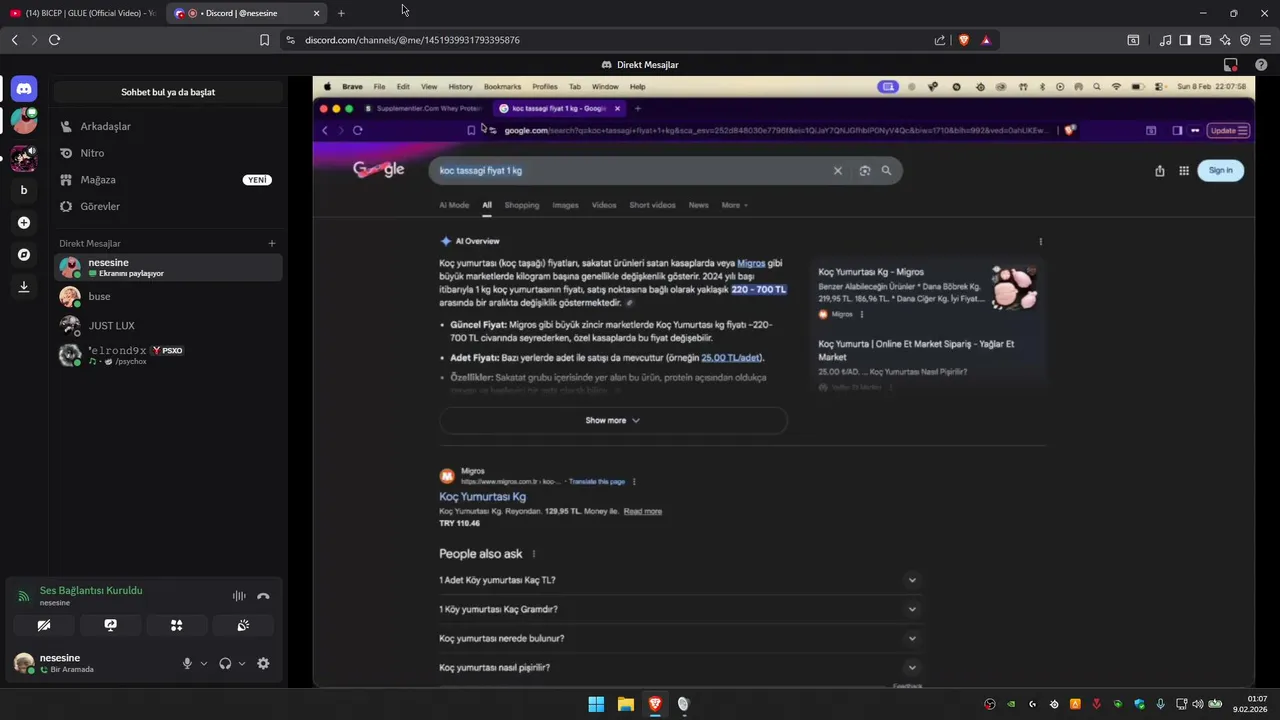
Task: Open Brave VPN shield icon
Action: 1245,40
